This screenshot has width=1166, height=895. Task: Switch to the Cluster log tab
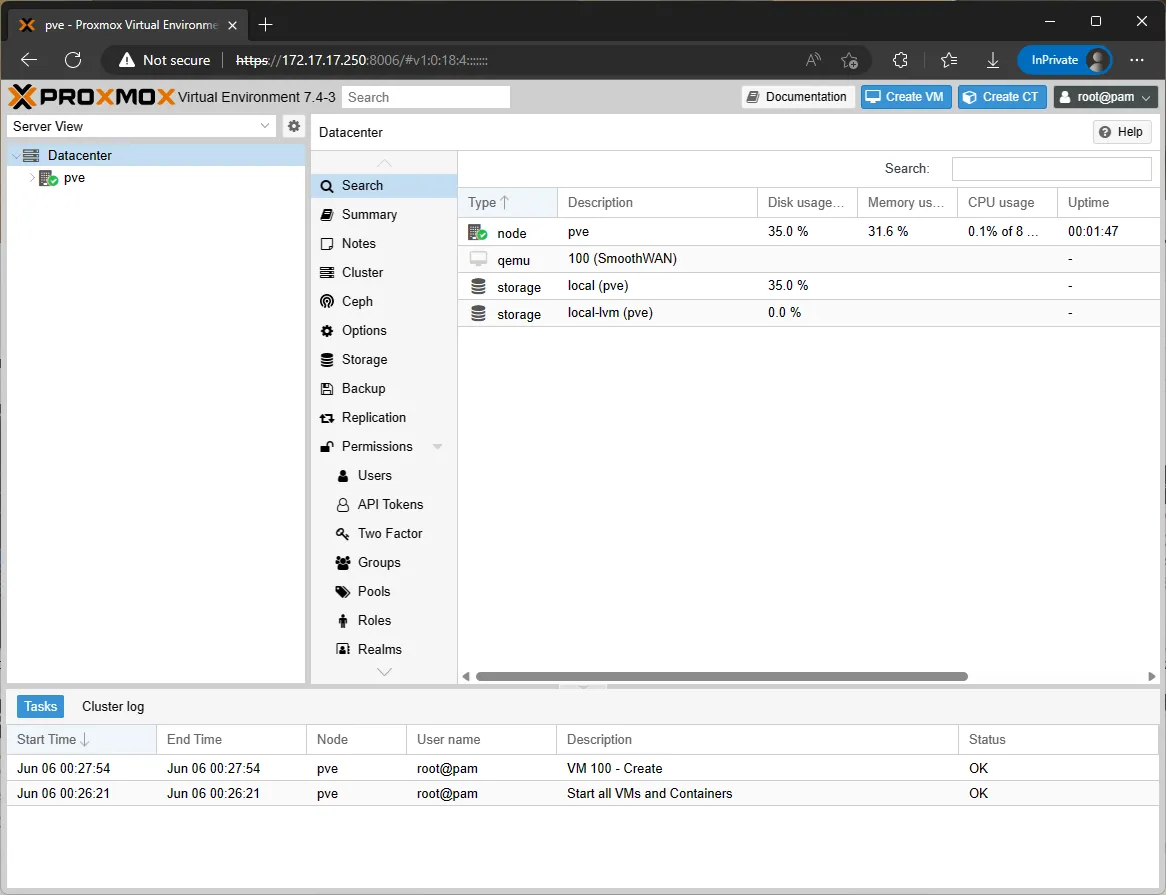click(x=113, y=706)
